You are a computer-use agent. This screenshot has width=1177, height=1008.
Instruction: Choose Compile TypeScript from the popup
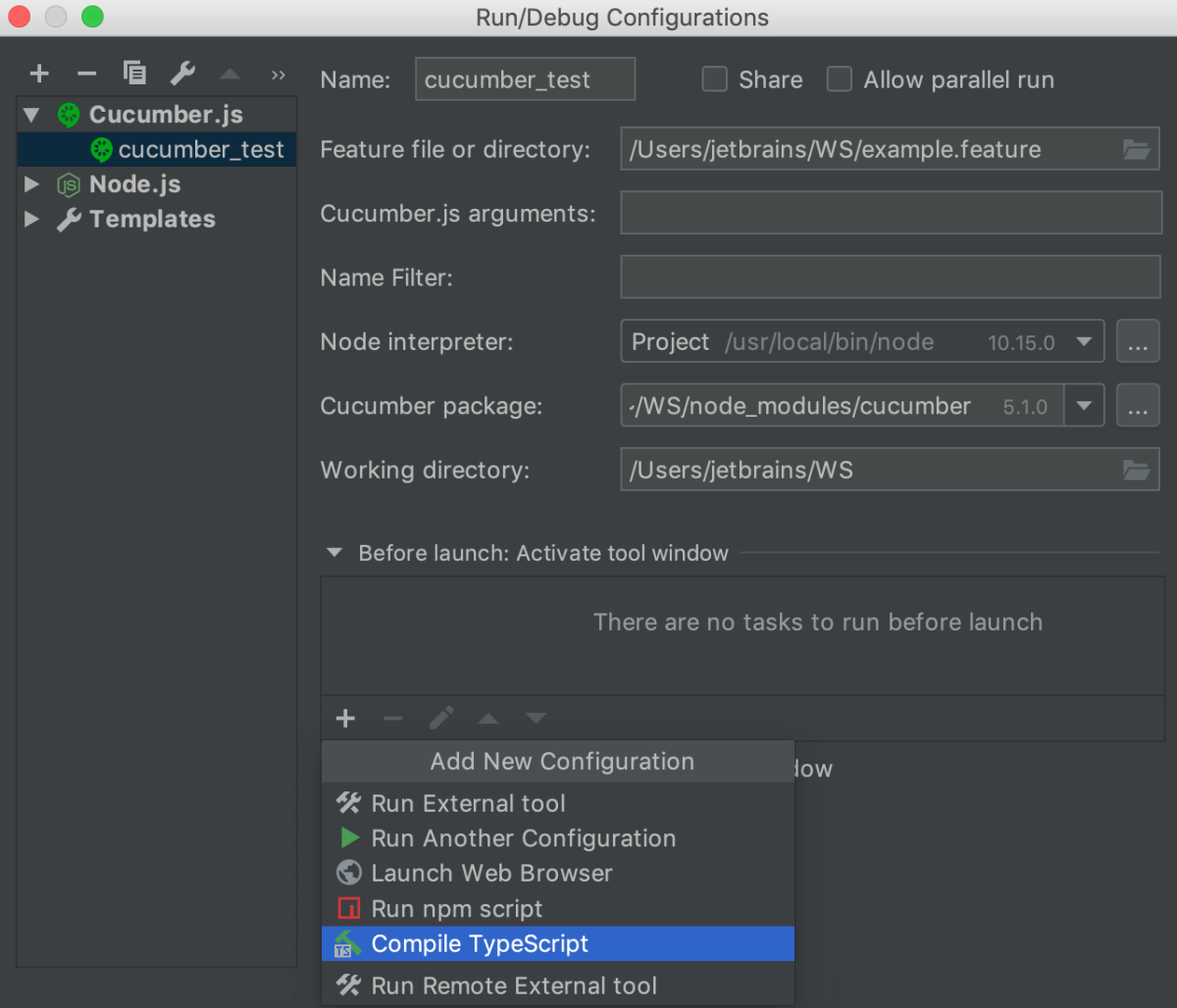pos(480,943)
